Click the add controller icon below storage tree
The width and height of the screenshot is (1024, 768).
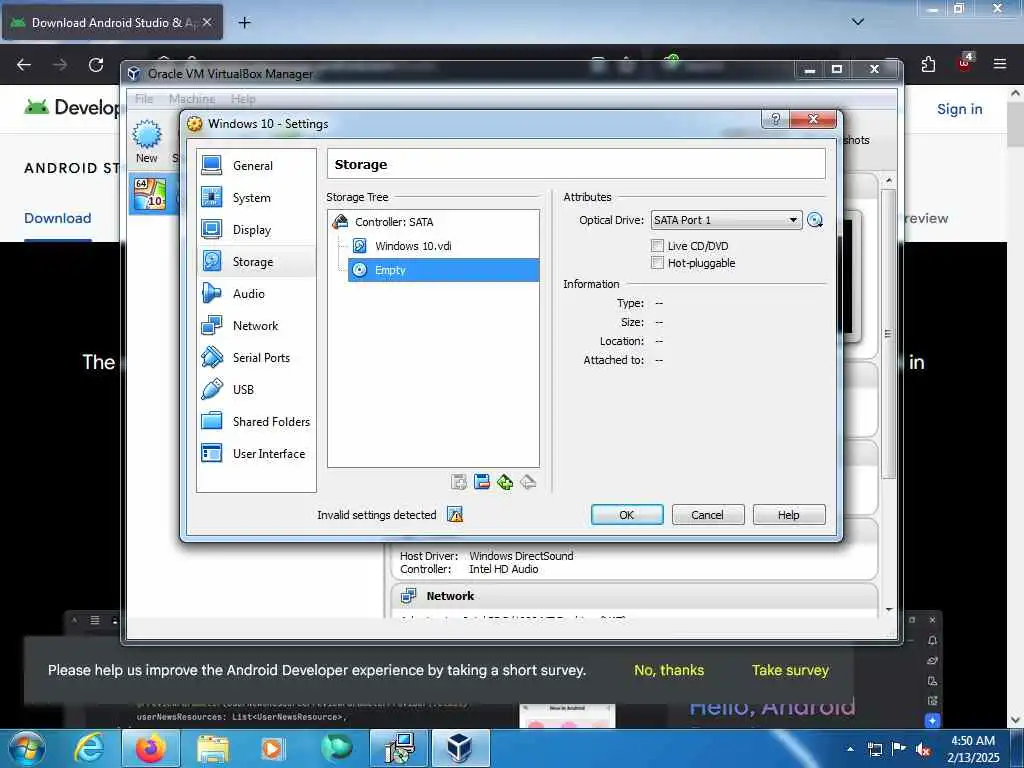pyautogui.click(x=459, y=482)
